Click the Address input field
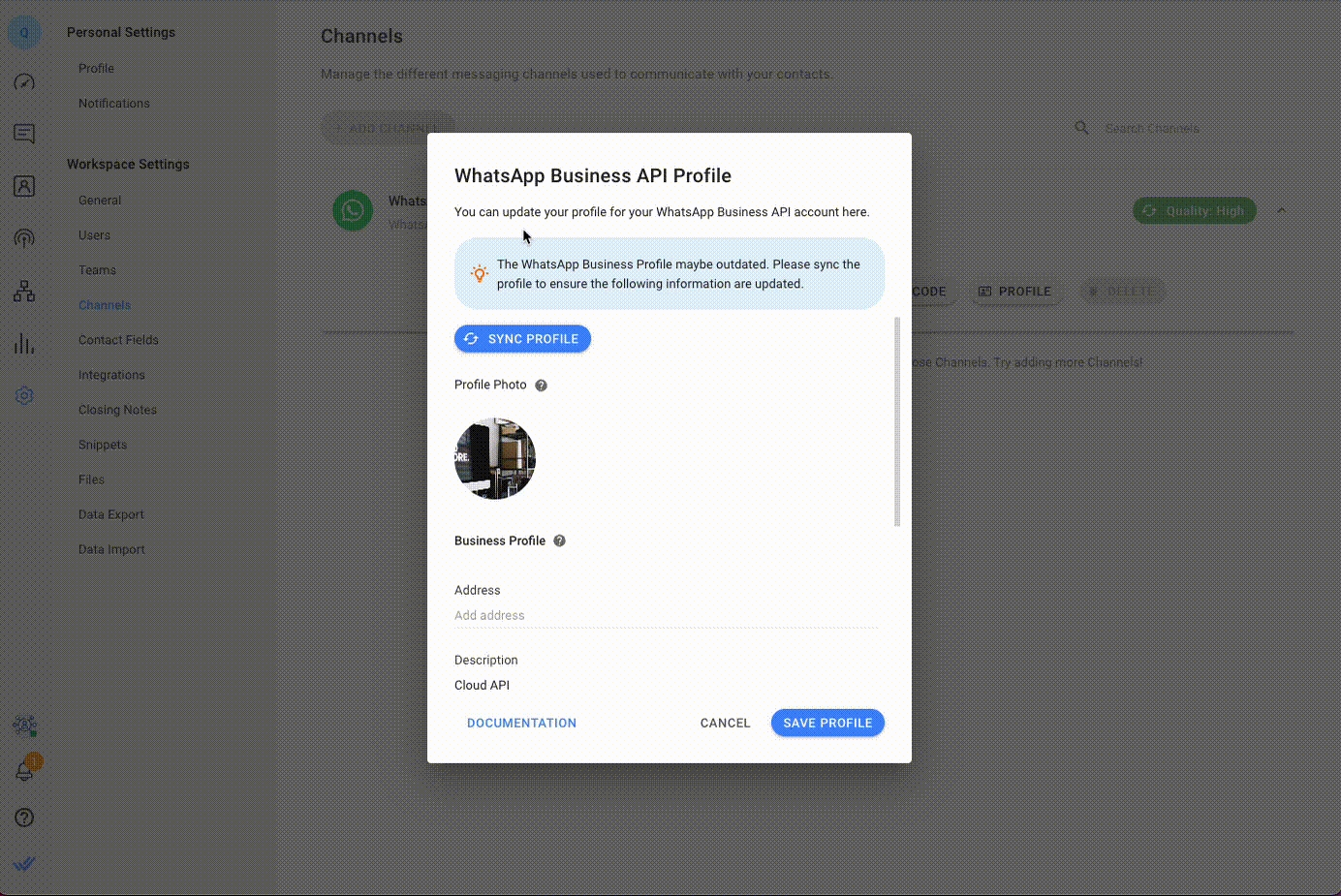This screenshot has height=896, width=1341. coord(666,616)
